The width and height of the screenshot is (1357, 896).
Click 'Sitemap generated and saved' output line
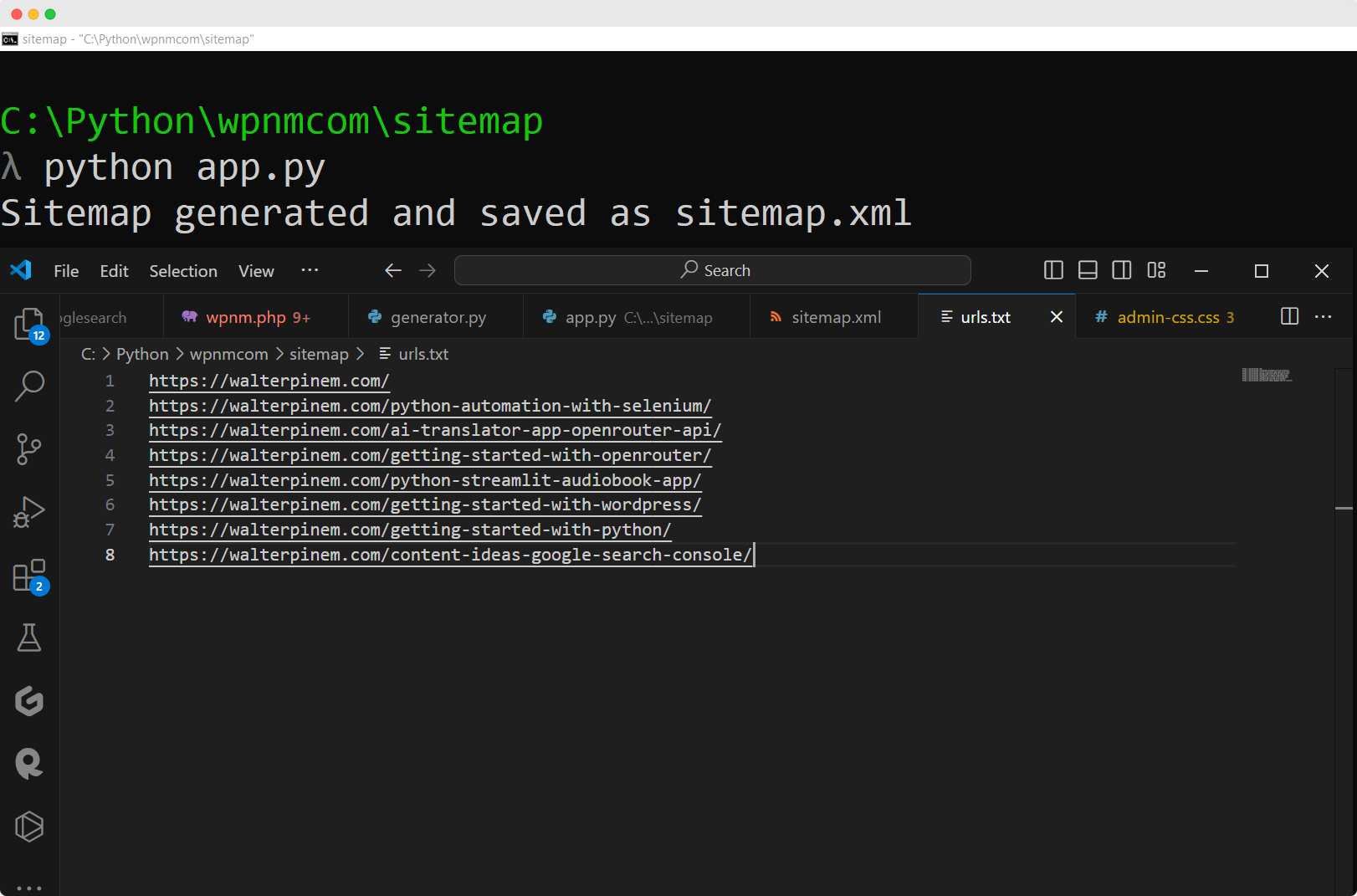tap(456, 213)
